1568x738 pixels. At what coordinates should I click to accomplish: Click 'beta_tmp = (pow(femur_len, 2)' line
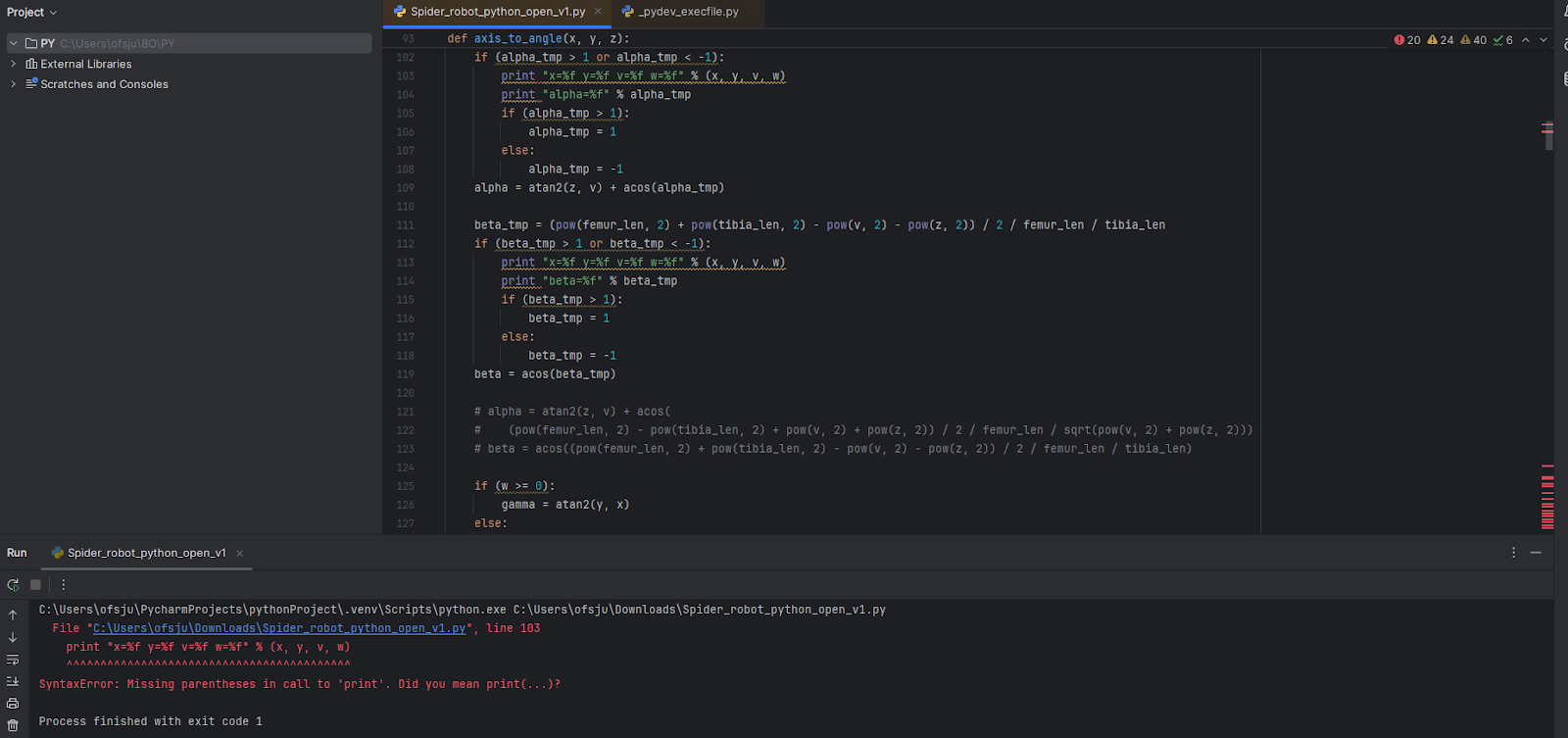pyautogui.click(x=820, y=224)
